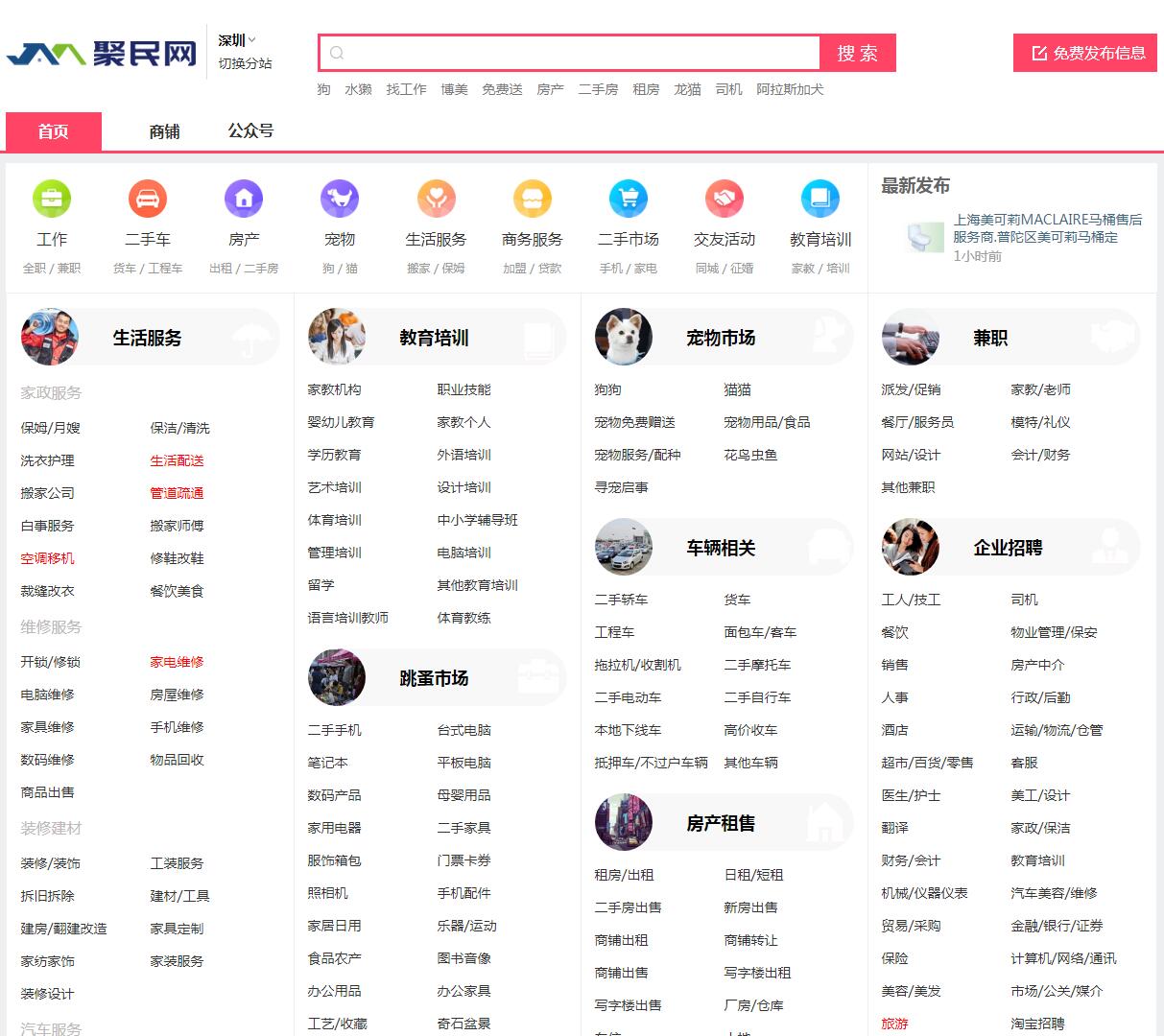
Task: Open the 狗狗 link in 宠物市场
Action: (607, 389)
